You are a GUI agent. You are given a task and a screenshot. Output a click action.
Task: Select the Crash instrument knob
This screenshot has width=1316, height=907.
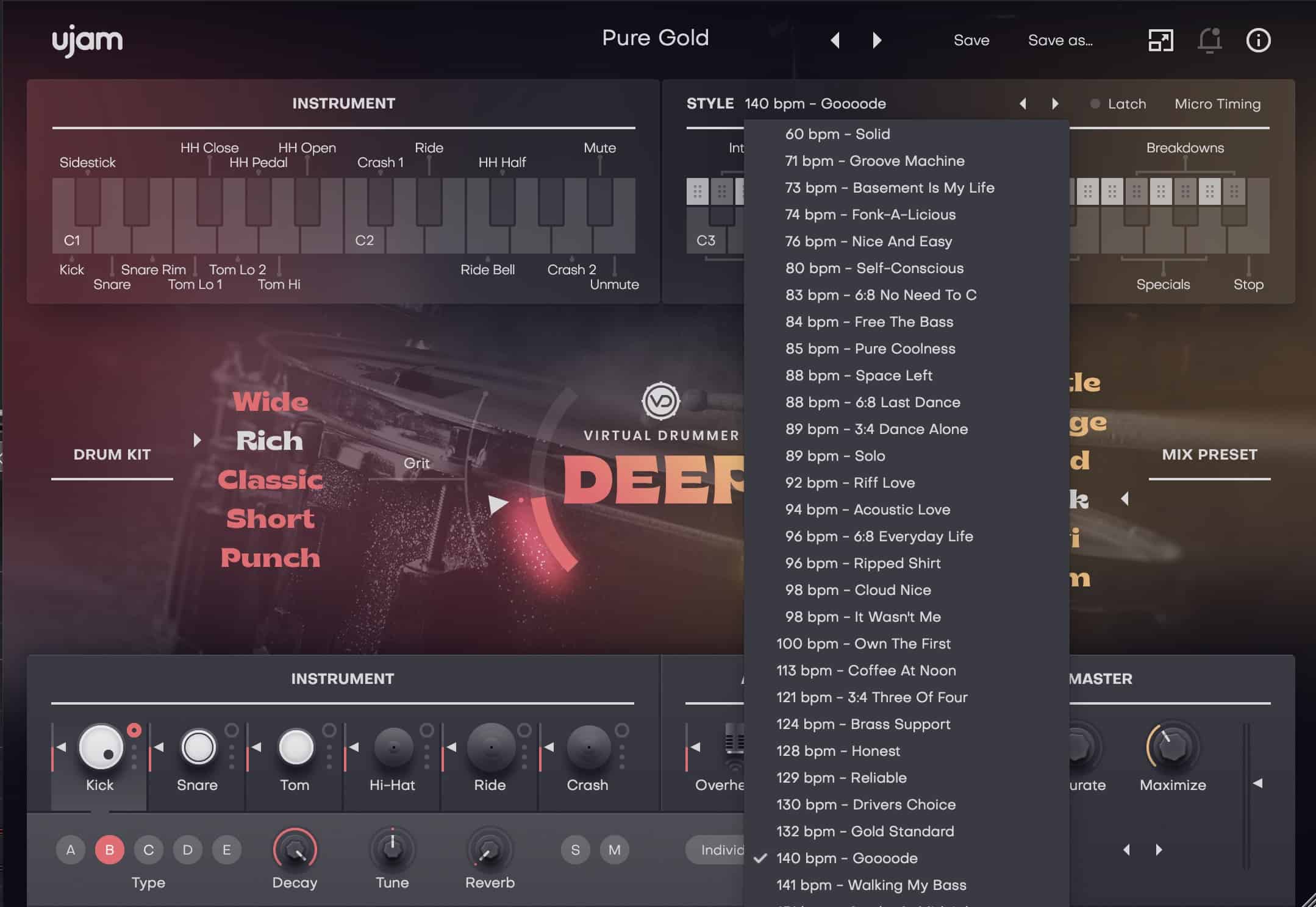pos(588,747)
